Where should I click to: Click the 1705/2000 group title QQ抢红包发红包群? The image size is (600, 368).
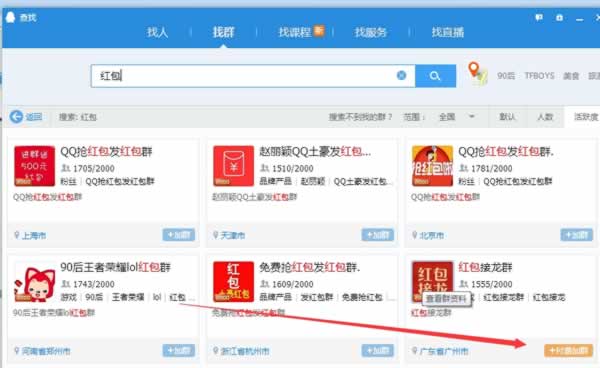(x=106, y=152)
